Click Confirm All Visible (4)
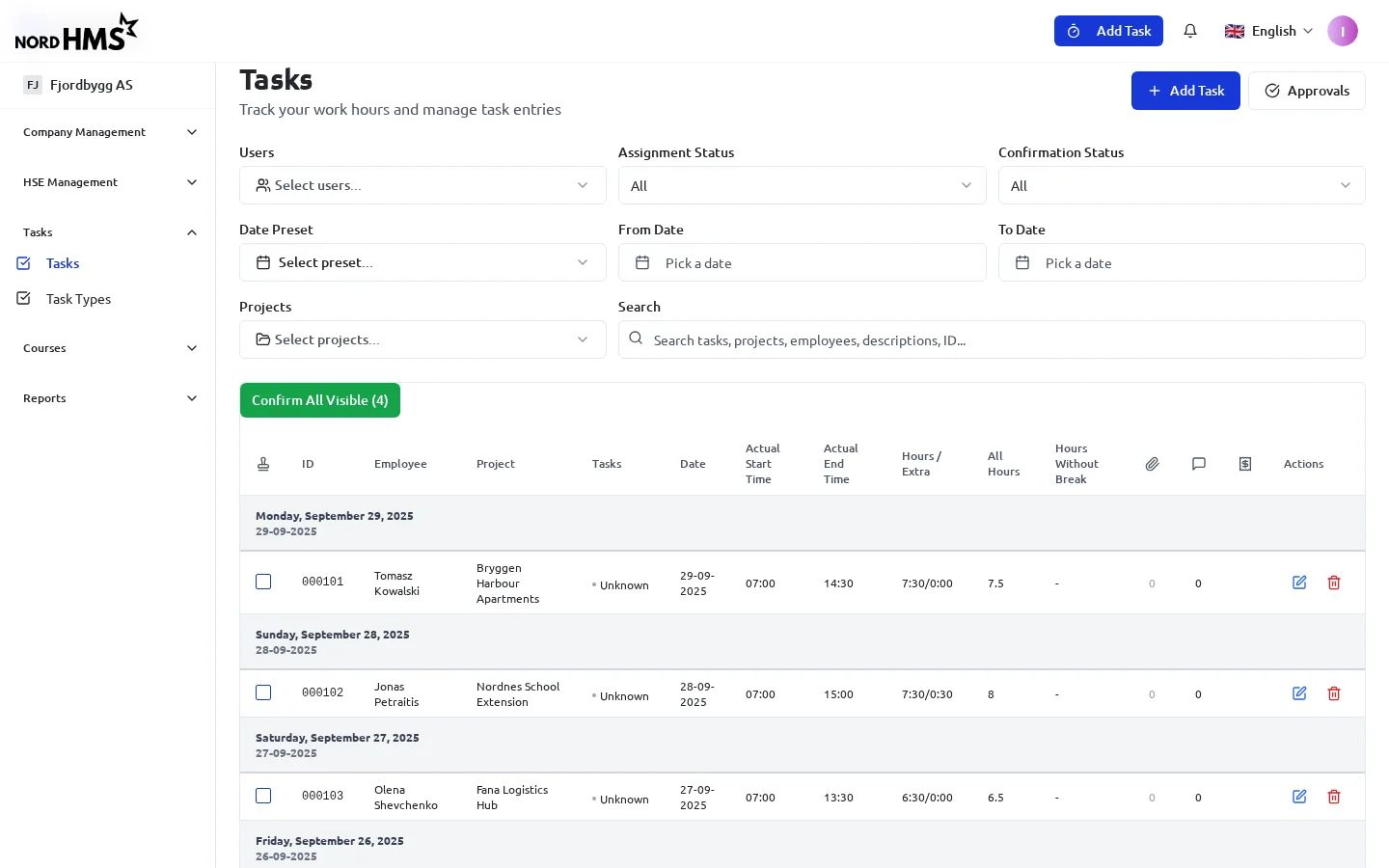1389x868 pixels. pyautogui.click(x=320, y=400)
